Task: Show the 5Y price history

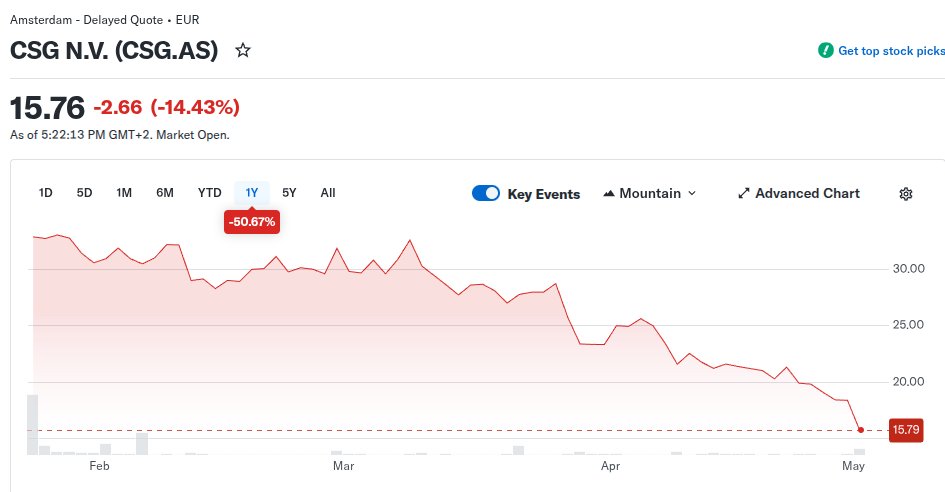Action: coord(289,193)
